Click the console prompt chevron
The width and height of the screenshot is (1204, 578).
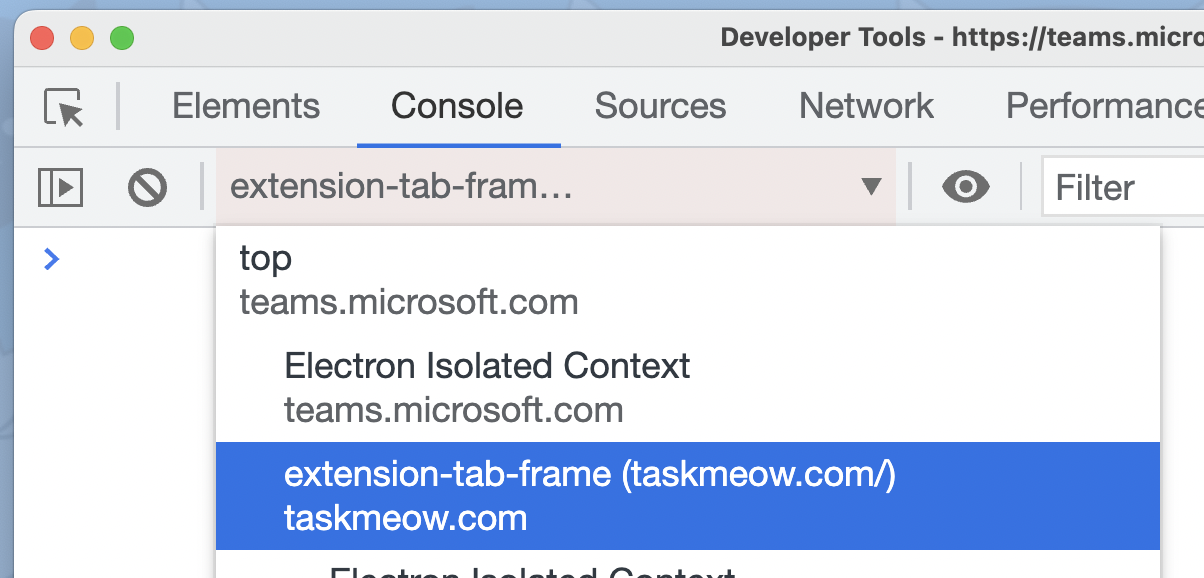pos(51,258)
